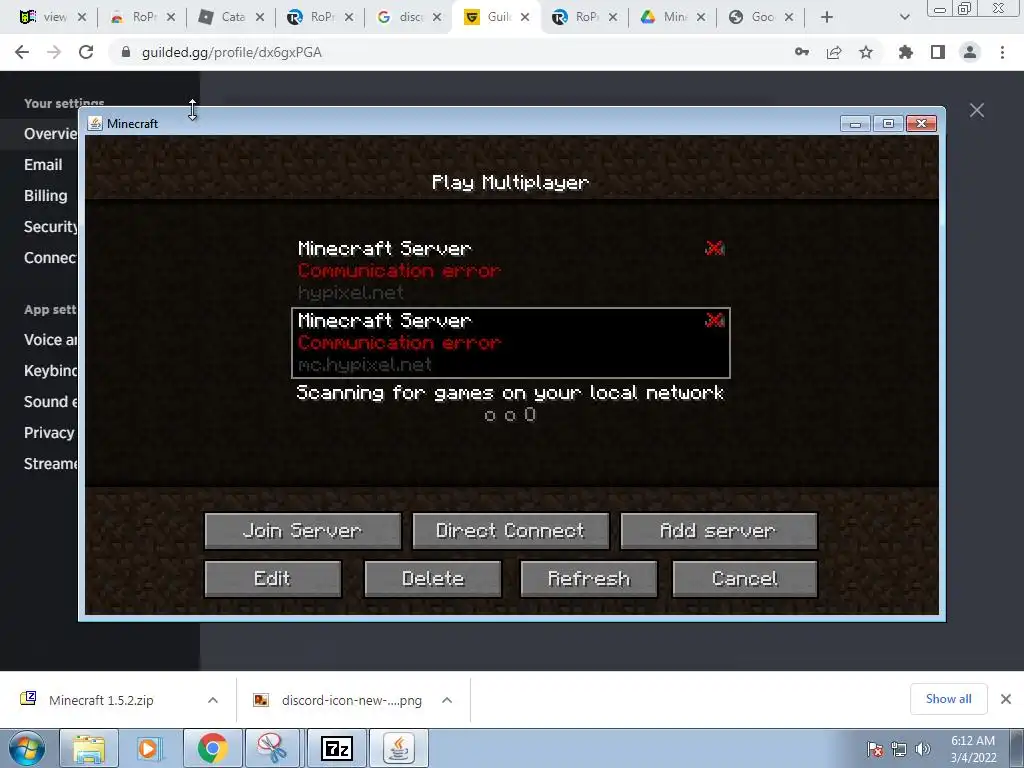
Task: Open the Minecraft 1.5.2.zip download
Action: click(101, 700)
